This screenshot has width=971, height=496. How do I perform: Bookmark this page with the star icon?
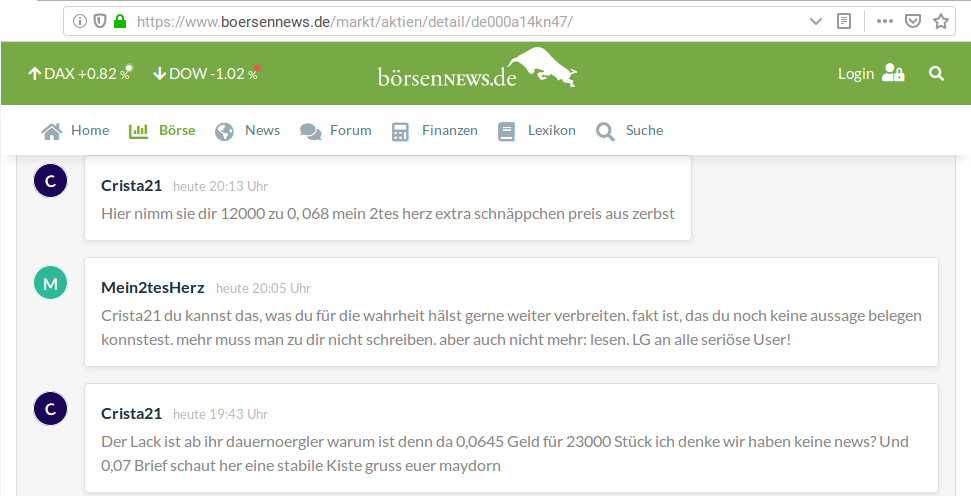pyautogui.click(x=941, y=22)
